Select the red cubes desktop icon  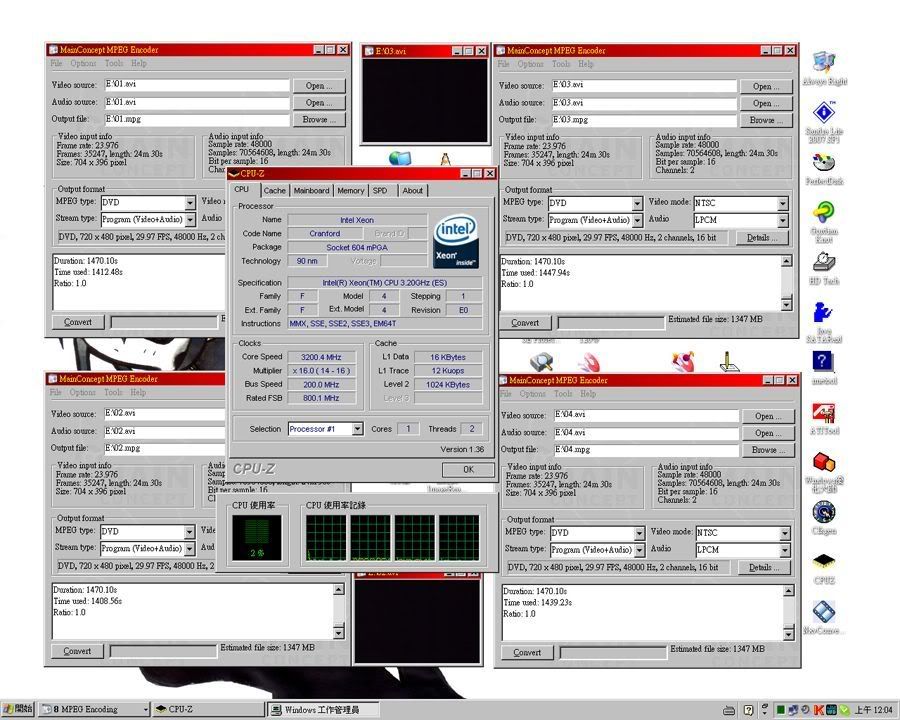[x=824, y=462]
